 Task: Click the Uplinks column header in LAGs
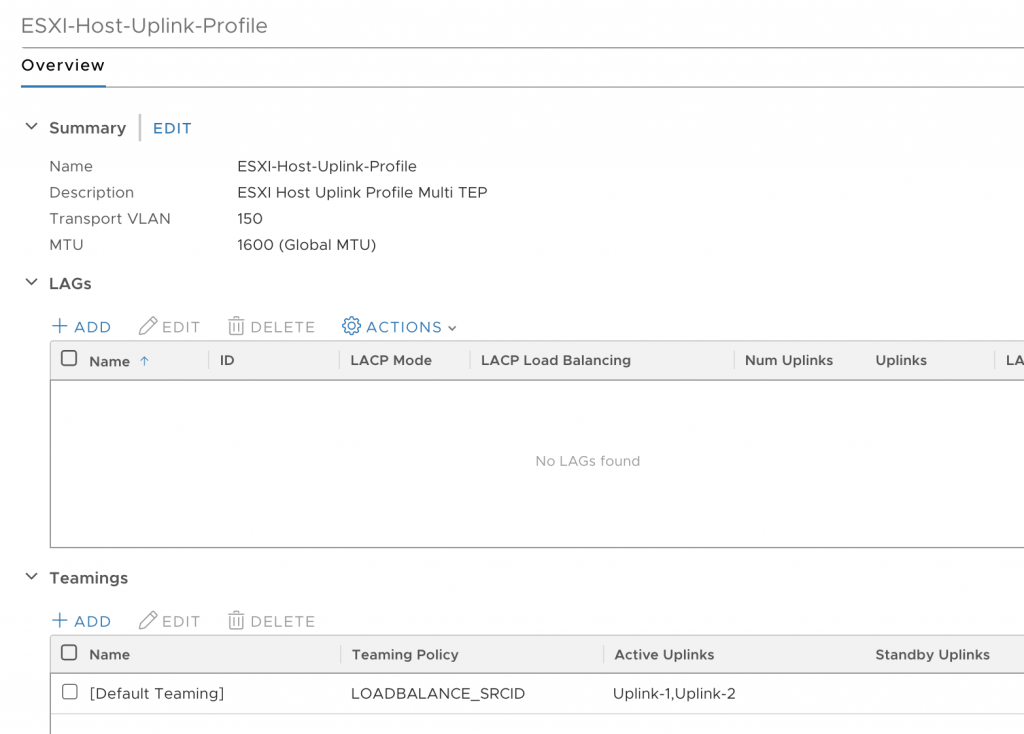tap(901, 360)
